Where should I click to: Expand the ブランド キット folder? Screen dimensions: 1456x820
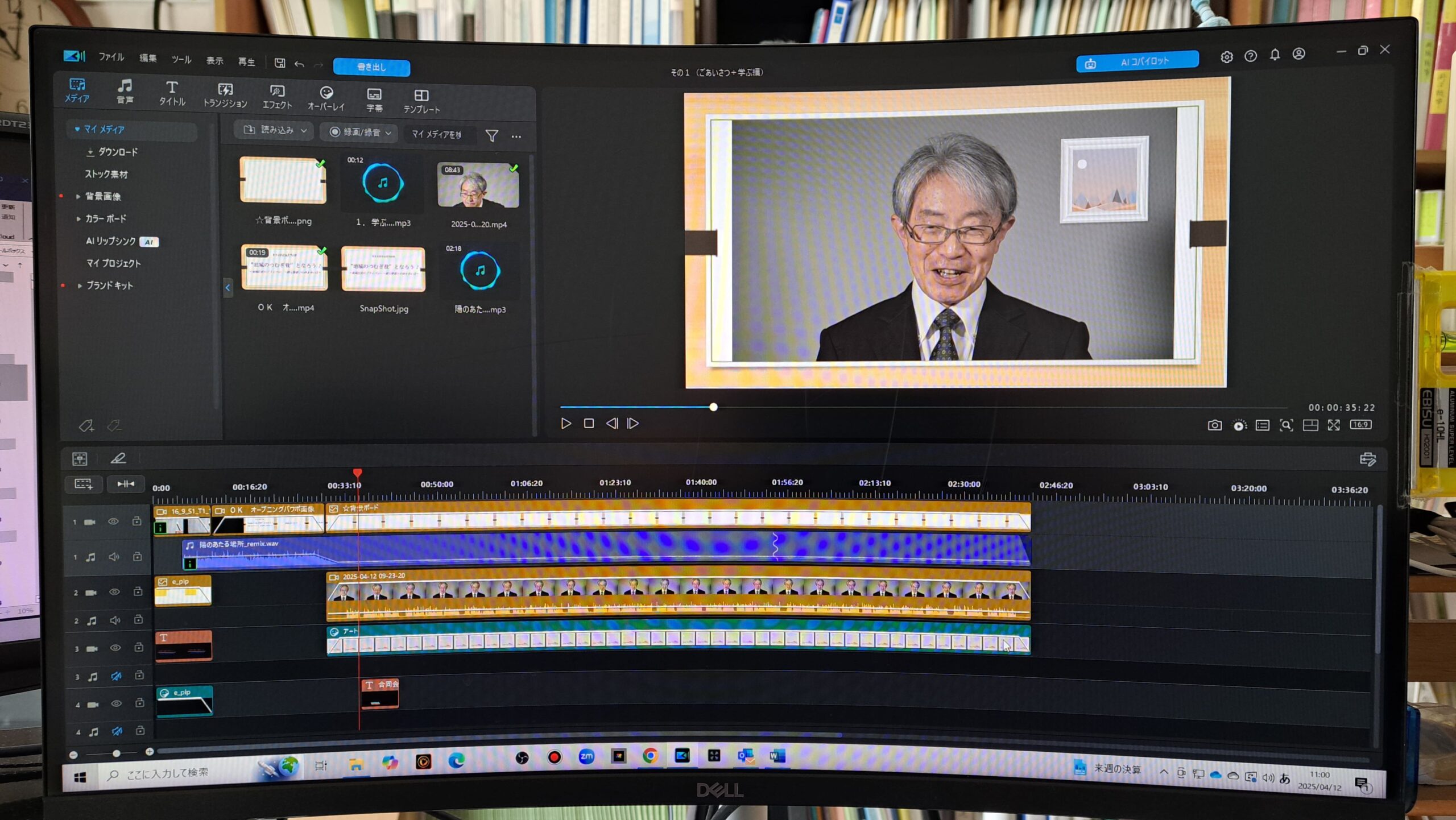[x=79, y=285]
